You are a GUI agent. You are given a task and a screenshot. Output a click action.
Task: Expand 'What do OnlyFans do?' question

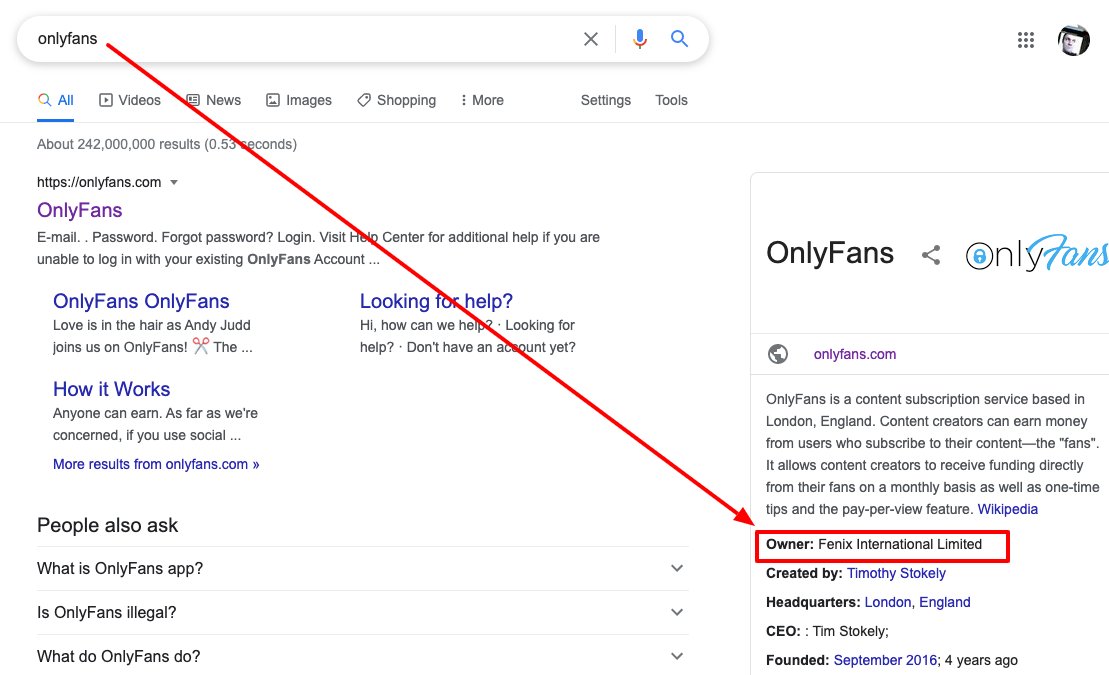tap(362, 657)
